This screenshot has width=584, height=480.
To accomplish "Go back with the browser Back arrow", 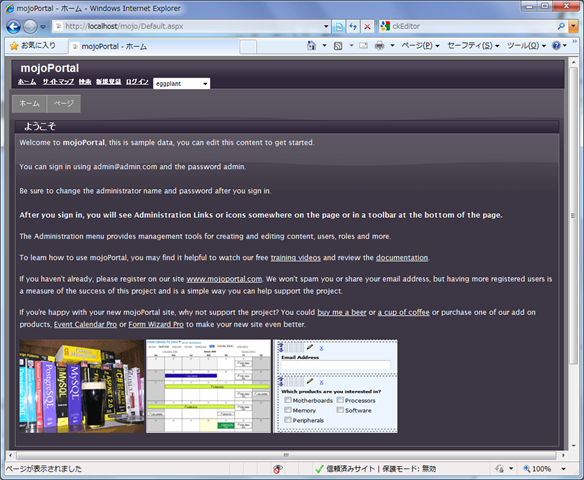I will (13, 26).
